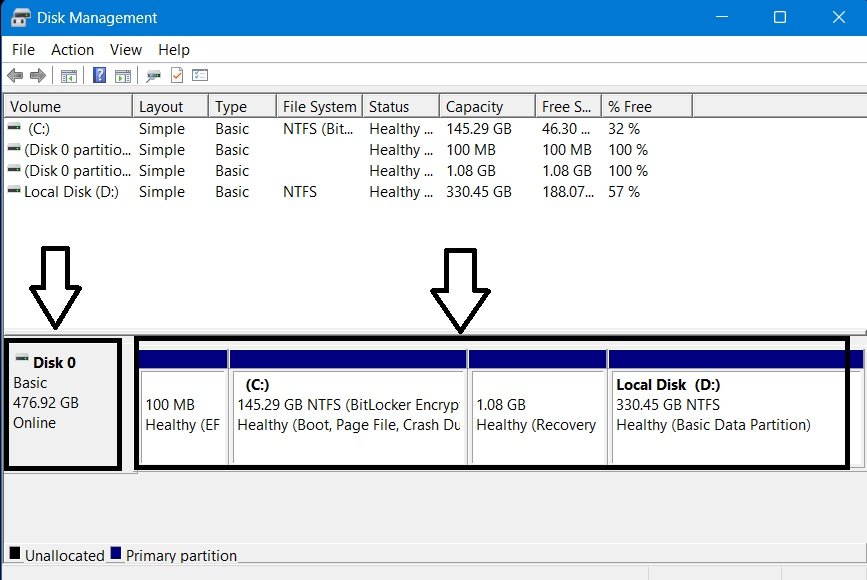Viewport: 867px width, 580px height.
Task: Select the 1.08 GB Disk 0 partition row
Action: (x=348, y=171)
